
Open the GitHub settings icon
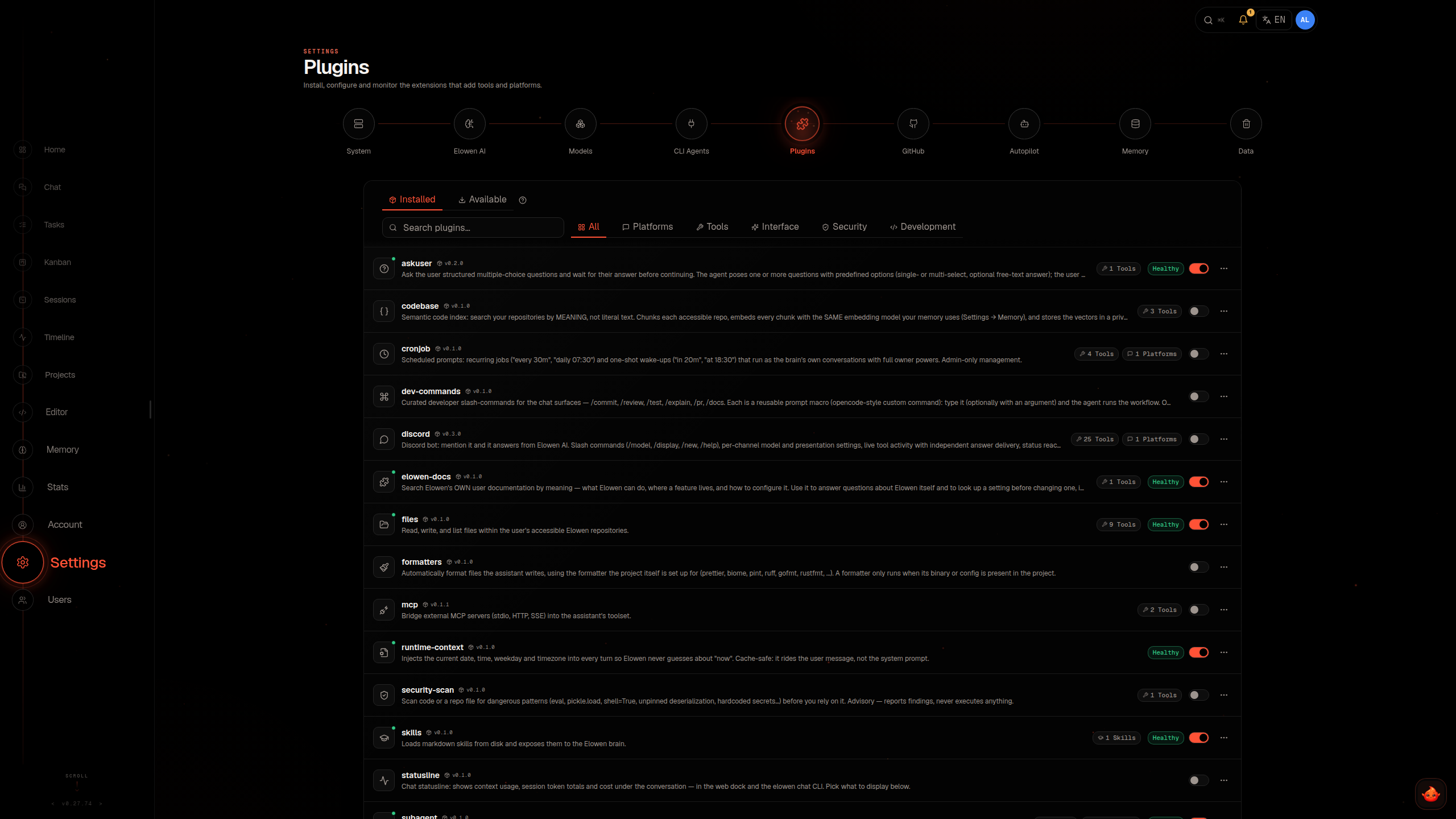tap(913, 123)
